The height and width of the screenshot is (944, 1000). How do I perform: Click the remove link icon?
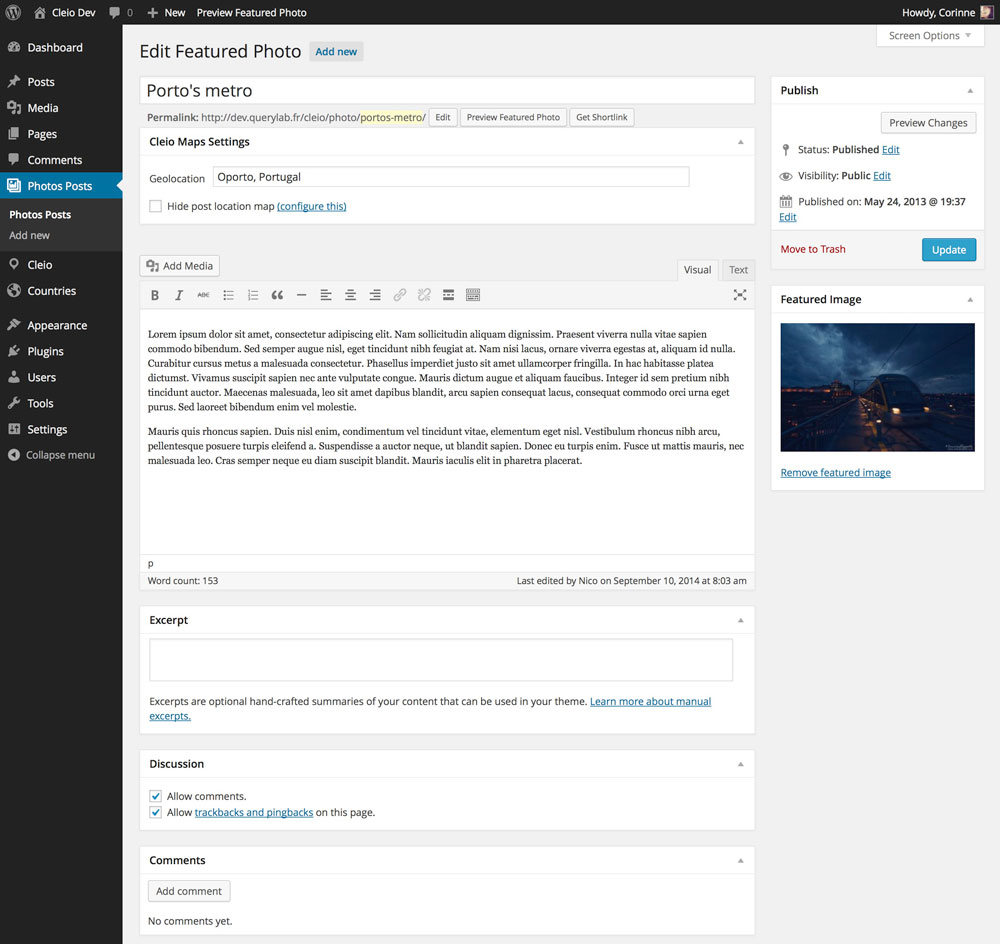coord(424,295)
